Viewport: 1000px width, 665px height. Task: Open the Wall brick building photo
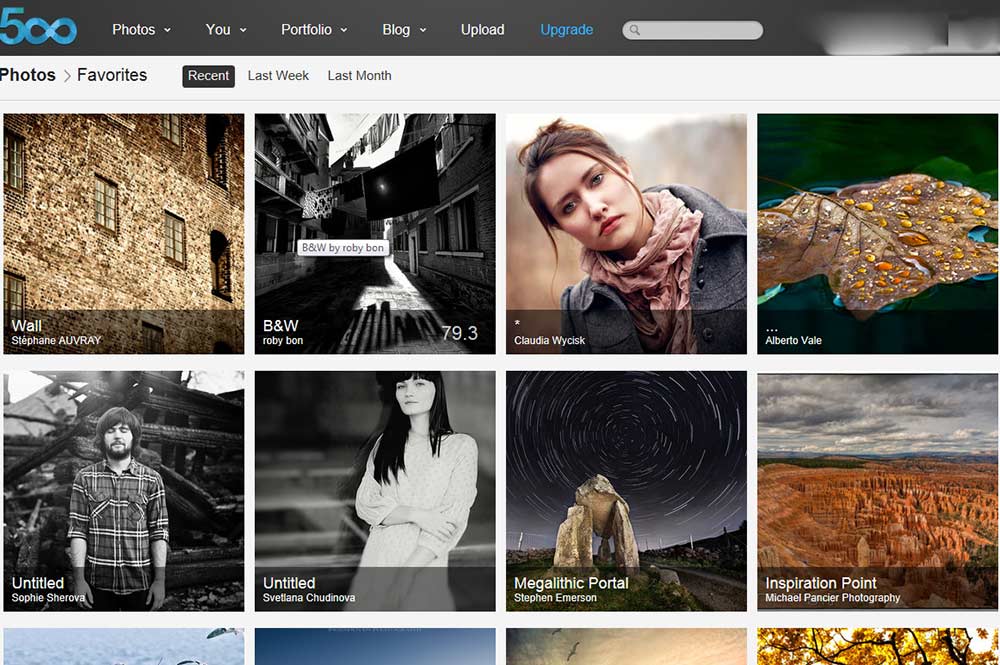tap(124, 234)
